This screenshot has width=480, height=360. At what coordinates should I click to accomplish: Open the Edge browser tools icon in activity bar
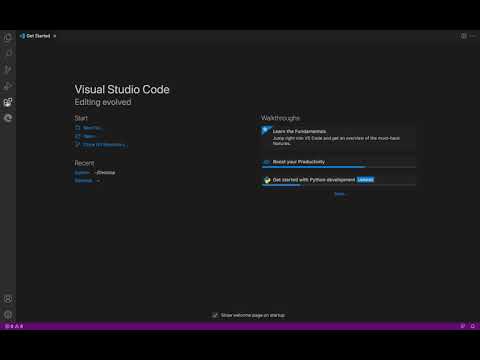[8, 118]
